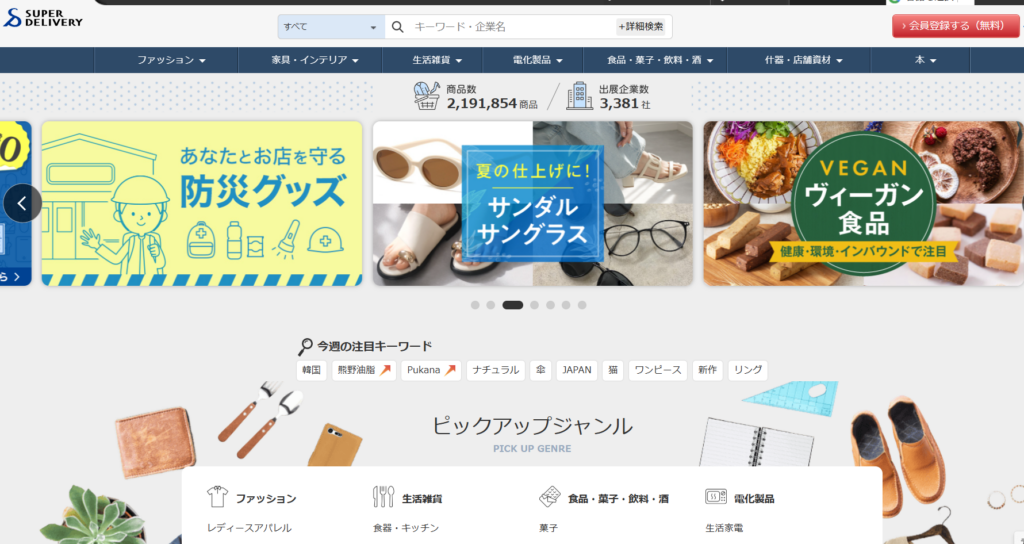Open +詳細検索 advanced search

641,27
